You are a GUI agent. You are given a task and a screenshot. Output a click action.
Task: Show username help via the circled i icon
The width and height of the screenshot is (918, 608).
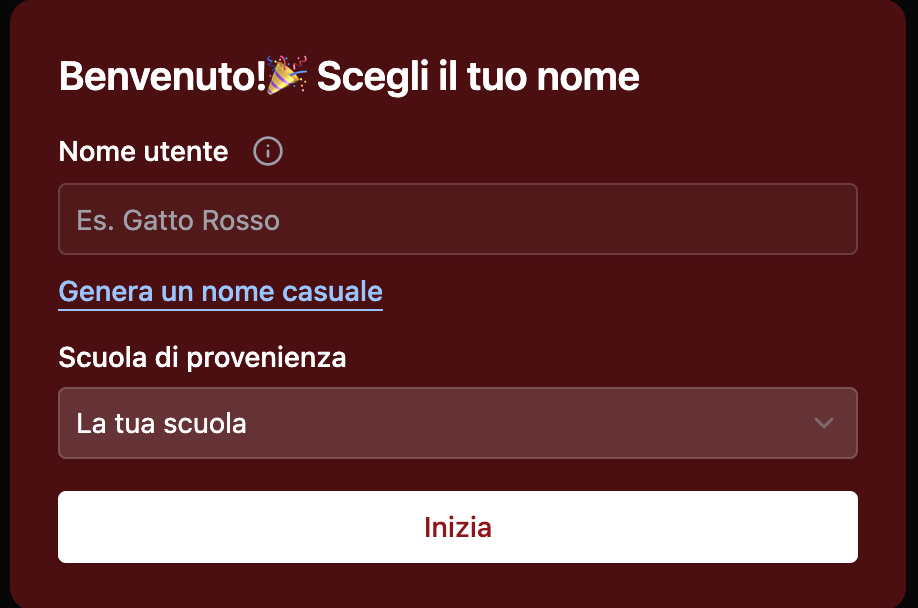click(268, 152)
